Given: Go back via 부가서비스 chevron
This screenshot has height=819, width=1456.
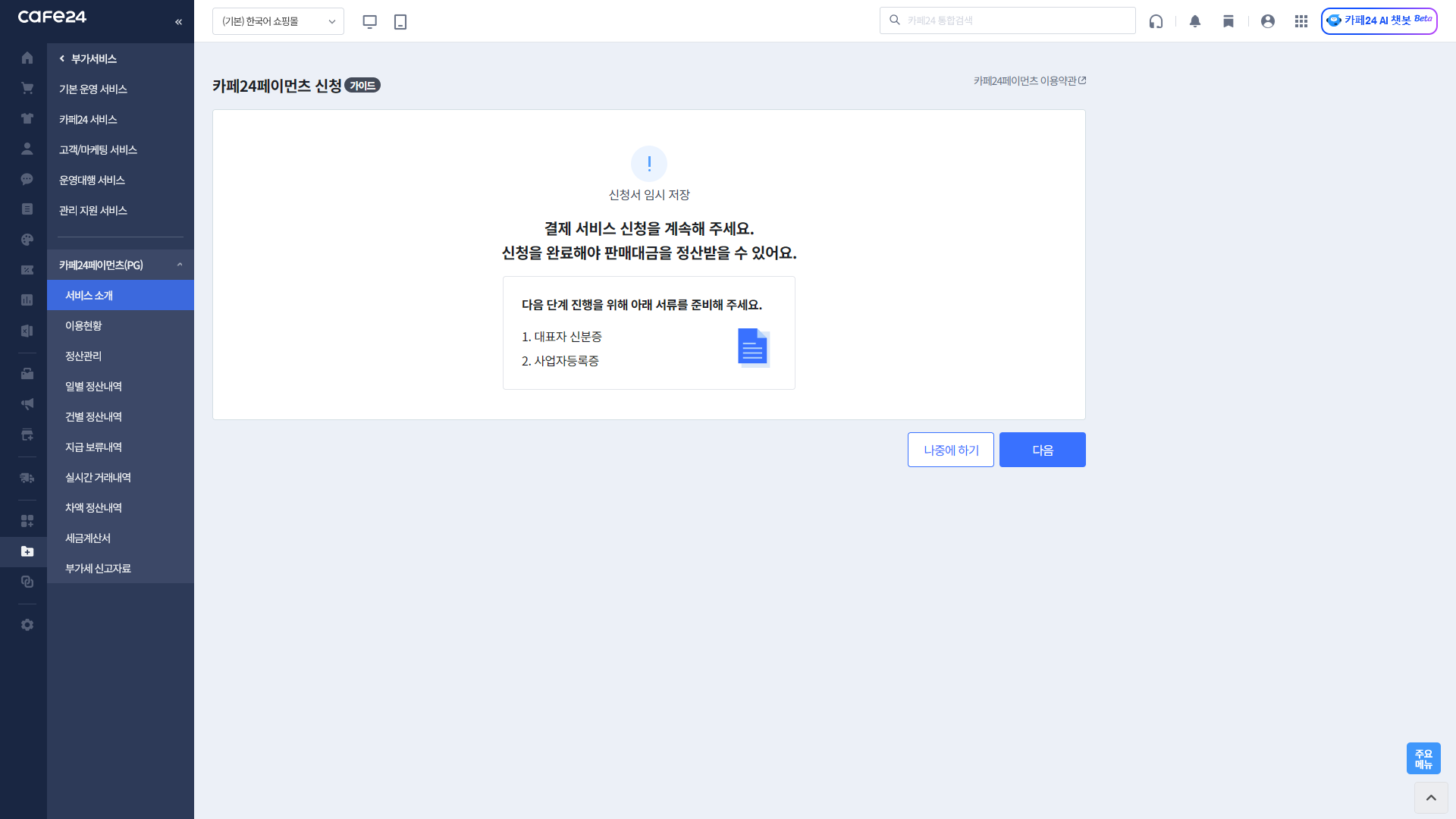Looking at the screenshot, I should point(62,58).
